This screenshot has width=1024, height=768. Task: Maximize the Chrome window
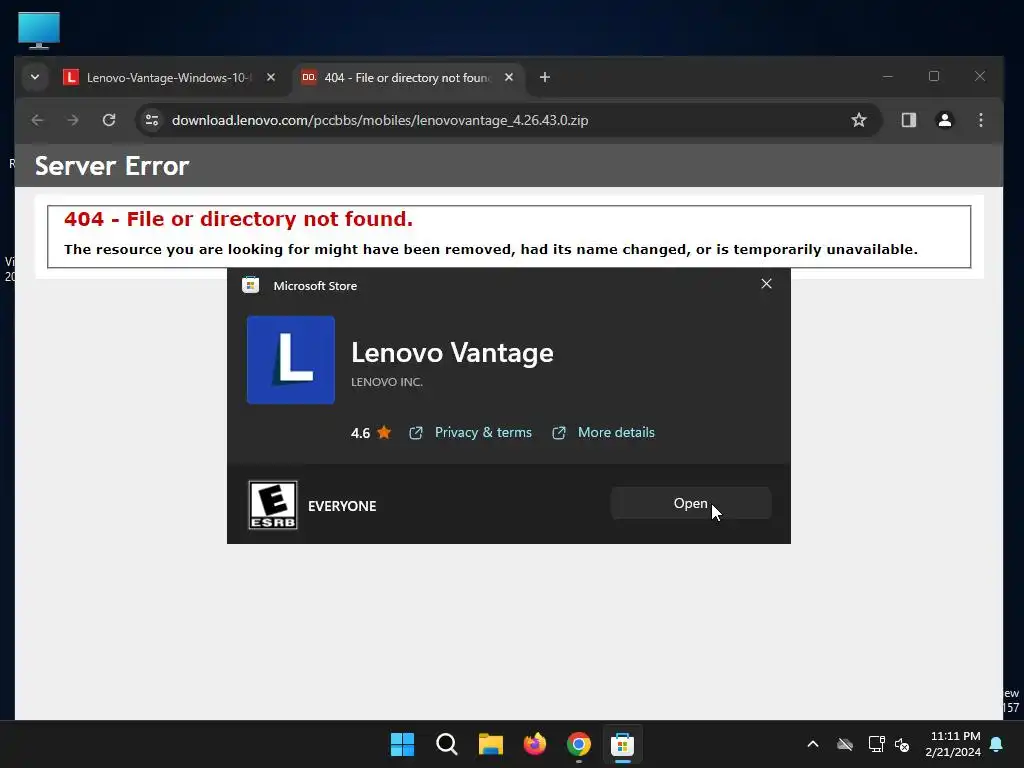tap(934, 76)
